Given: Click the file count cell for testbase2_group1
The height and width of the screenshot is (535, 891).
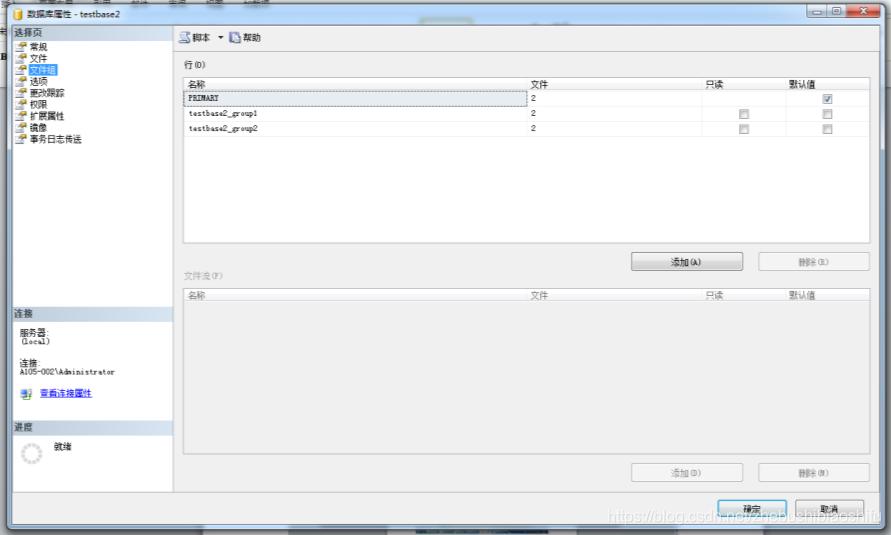Looking at the screenshot, I should click(x=614, y=114).
